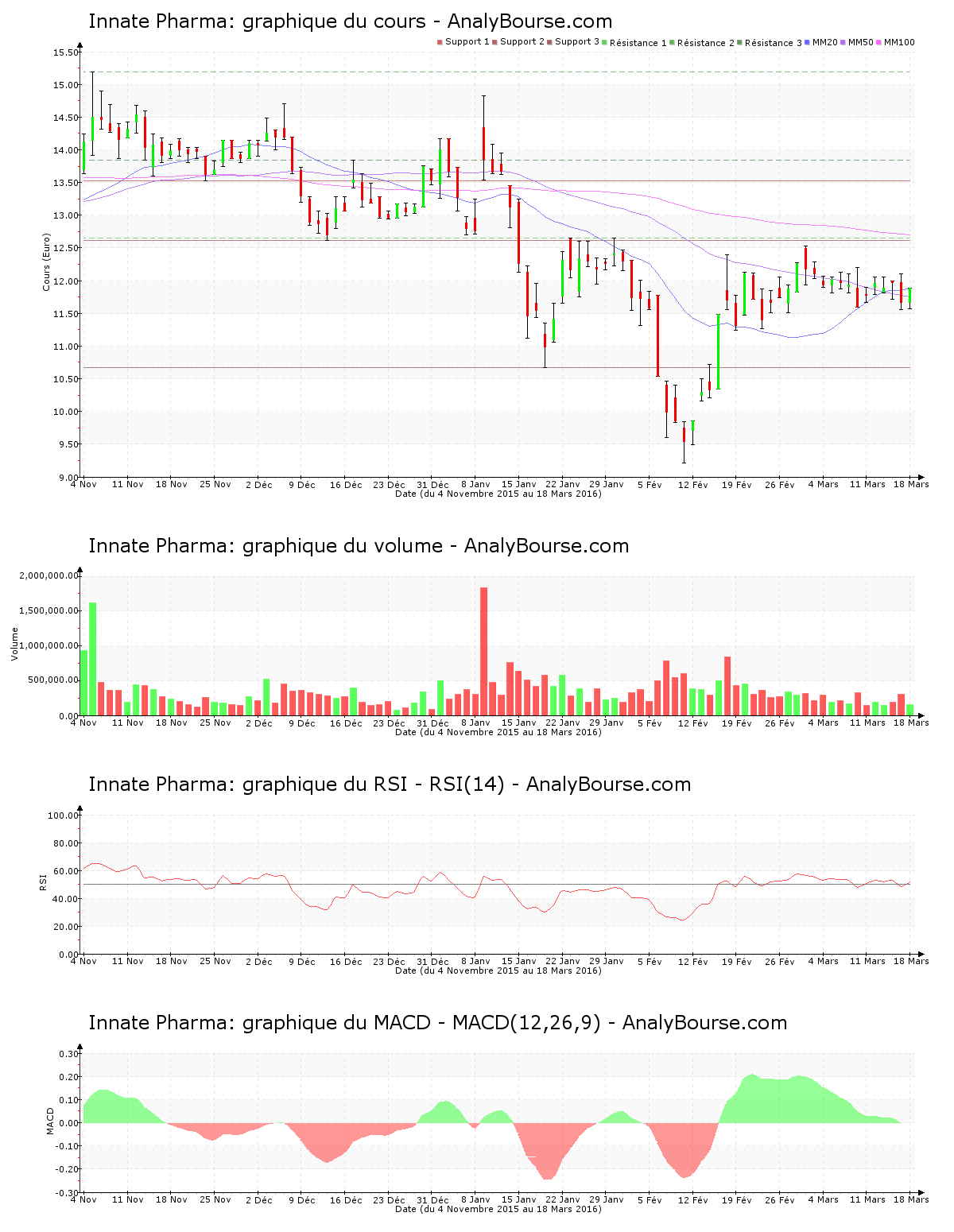Select the Résistance 3 legend label
The image size is (954, 1232).
coord(774,42)
